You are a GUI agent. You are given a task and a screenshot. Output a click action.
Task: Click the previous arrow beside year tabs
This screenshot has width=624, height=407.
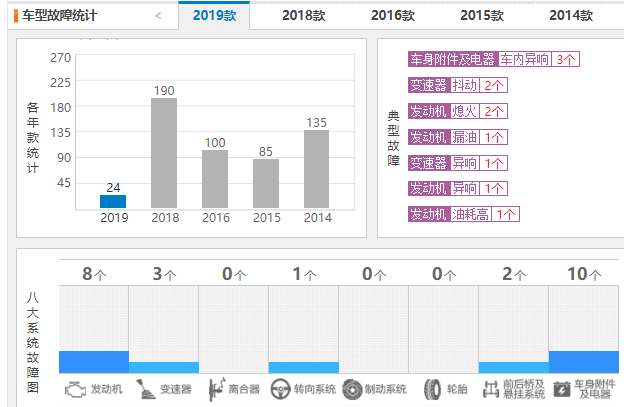pyautogui.click(x=158, y=16)
